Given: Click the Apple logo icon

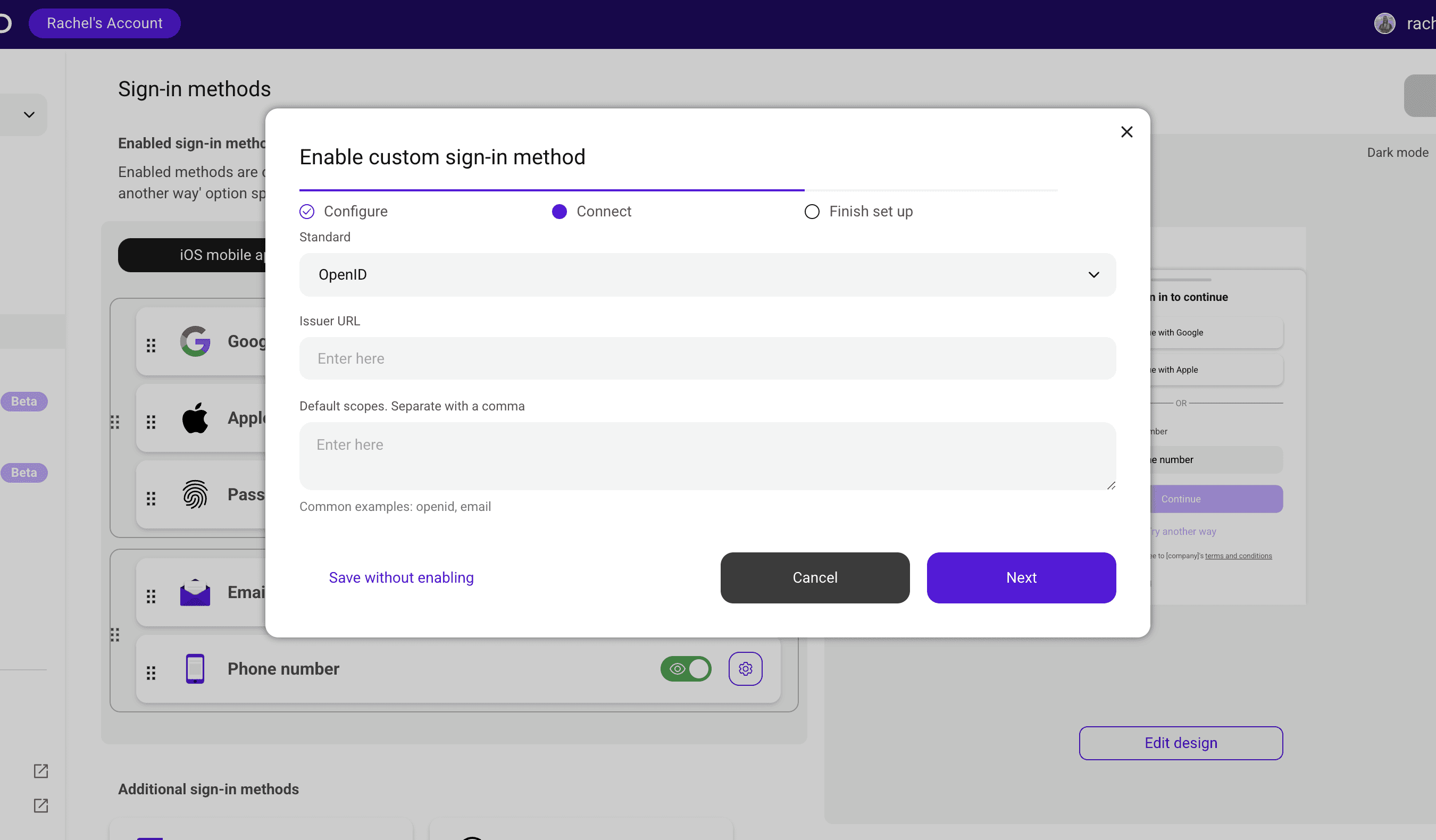Looking at the screenshot, I should pyautogui.click(x=195, y=418).
